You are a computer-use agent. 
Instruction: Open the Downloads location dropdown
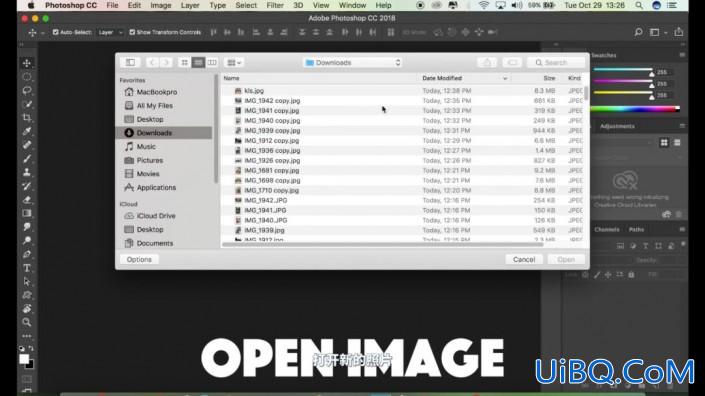[352, 62]
